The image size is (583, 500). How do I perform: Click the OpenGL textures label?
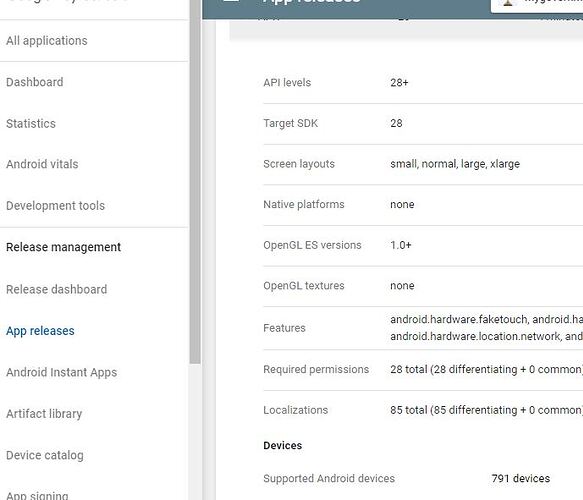click(304, 286)
